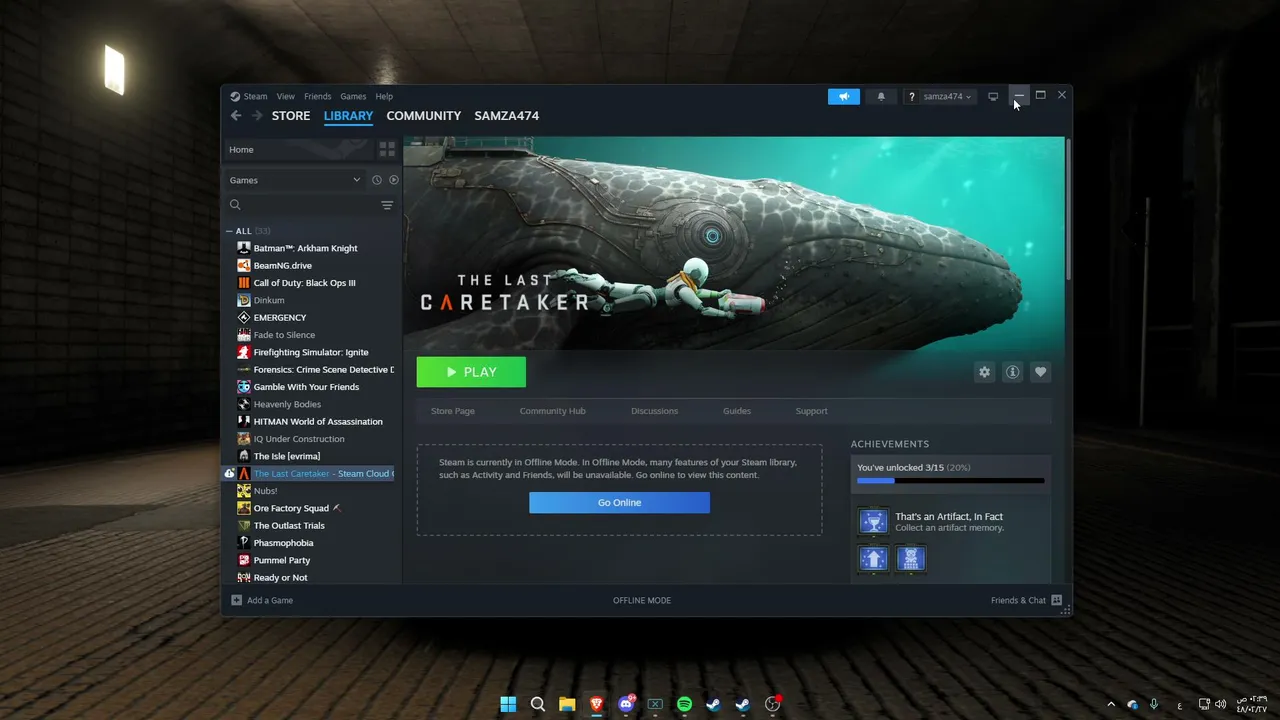Click the help question mark icon
The image size is (1280, 720).
click(x=911, y=96)
